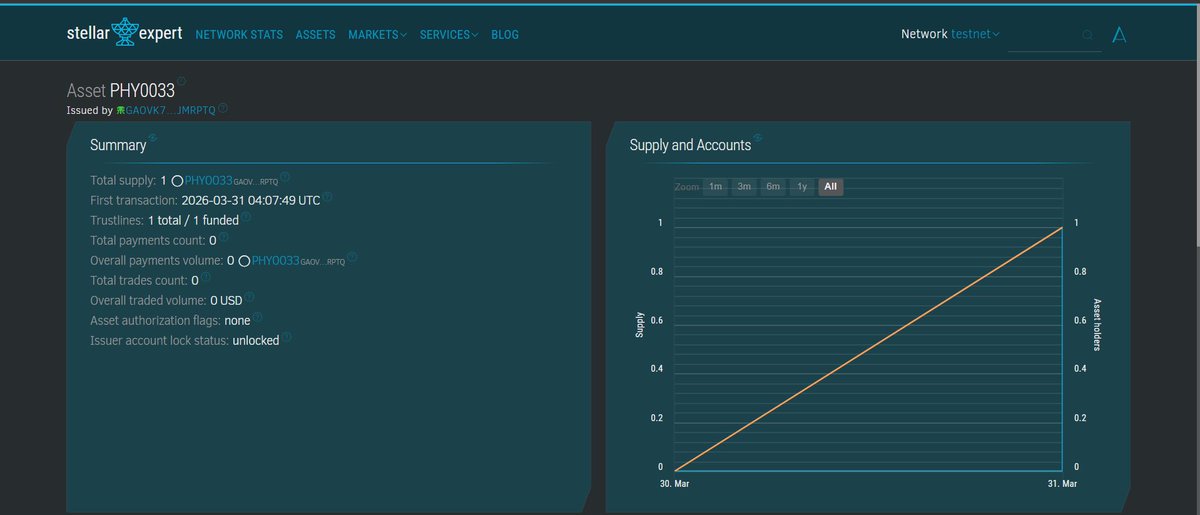Go to the Assets menu item
This screenshot has height=515, width=1200.
pyautogui.click(x=316, y=34)
